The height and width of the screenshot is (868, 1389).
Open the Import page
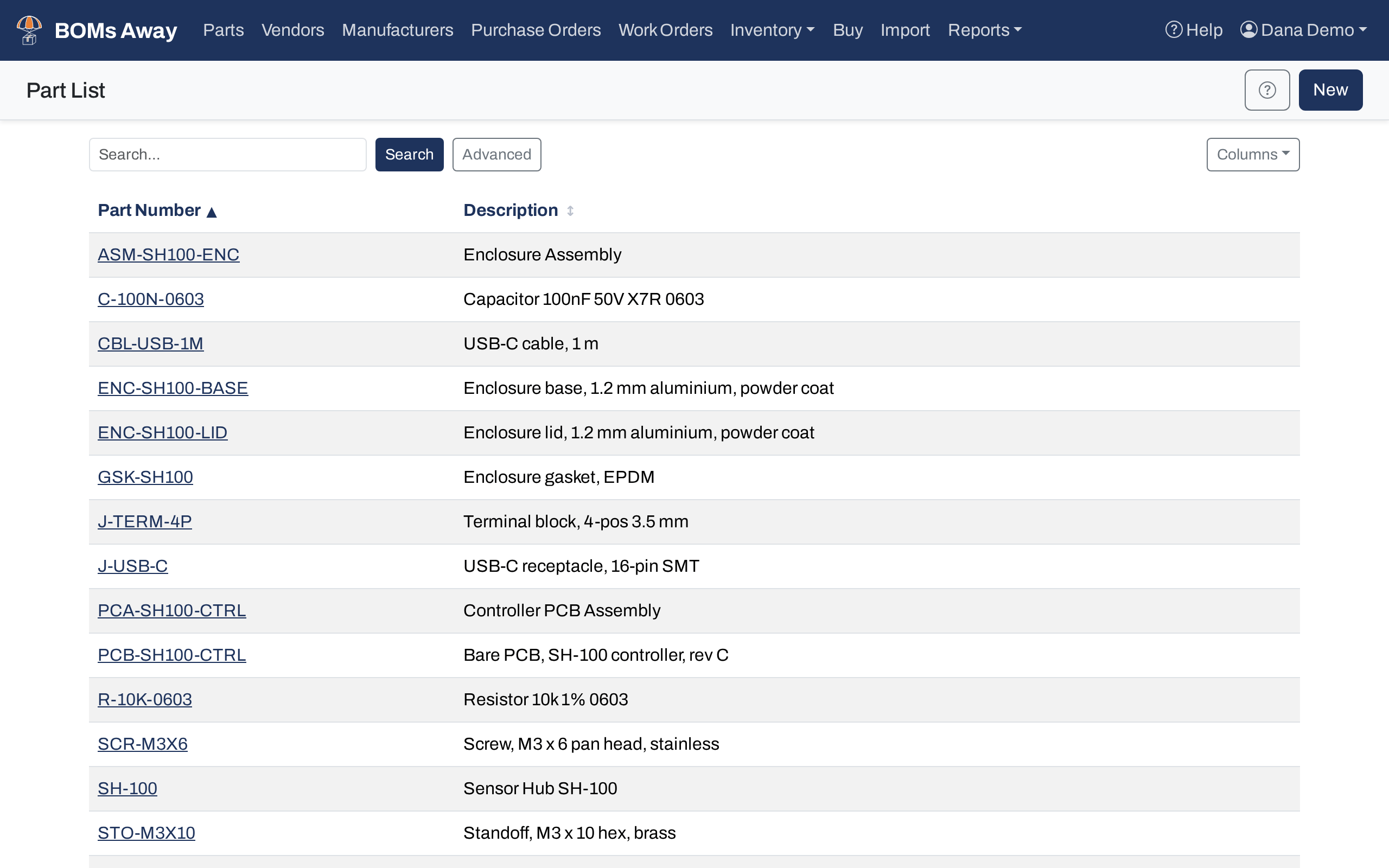coord(905,30)
